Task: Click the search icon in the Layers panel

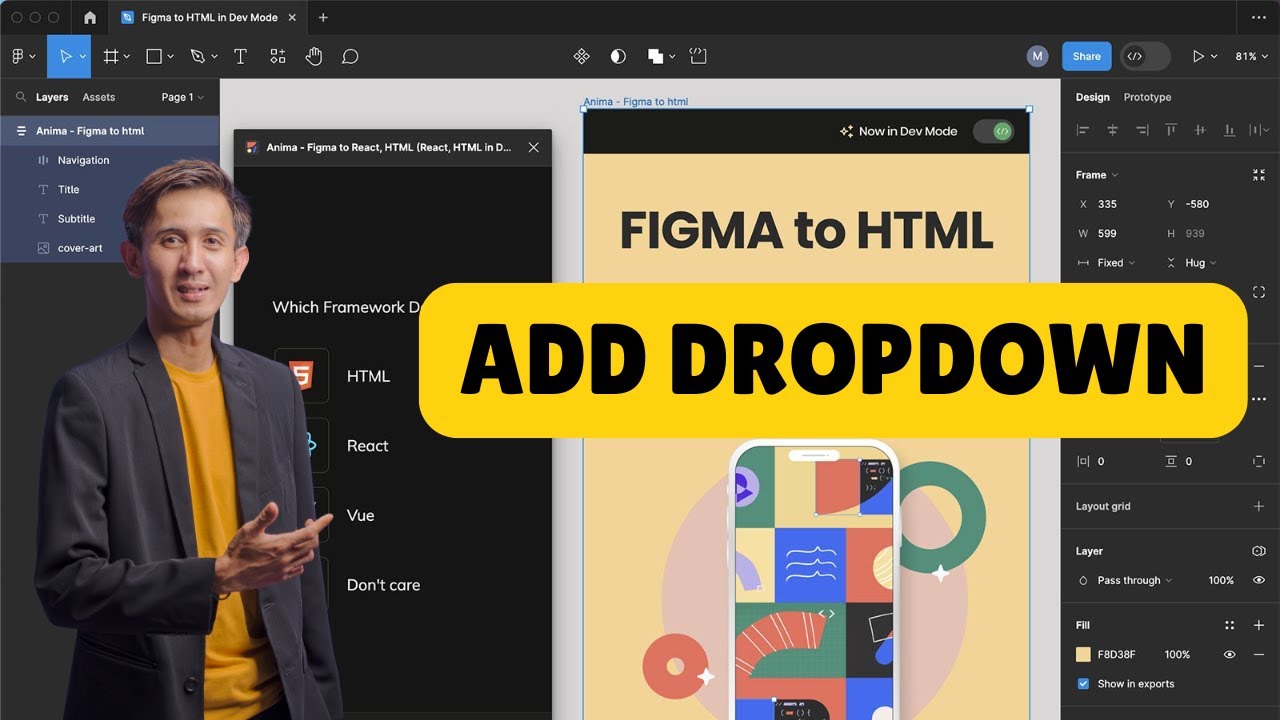Action: coord(21,97)
